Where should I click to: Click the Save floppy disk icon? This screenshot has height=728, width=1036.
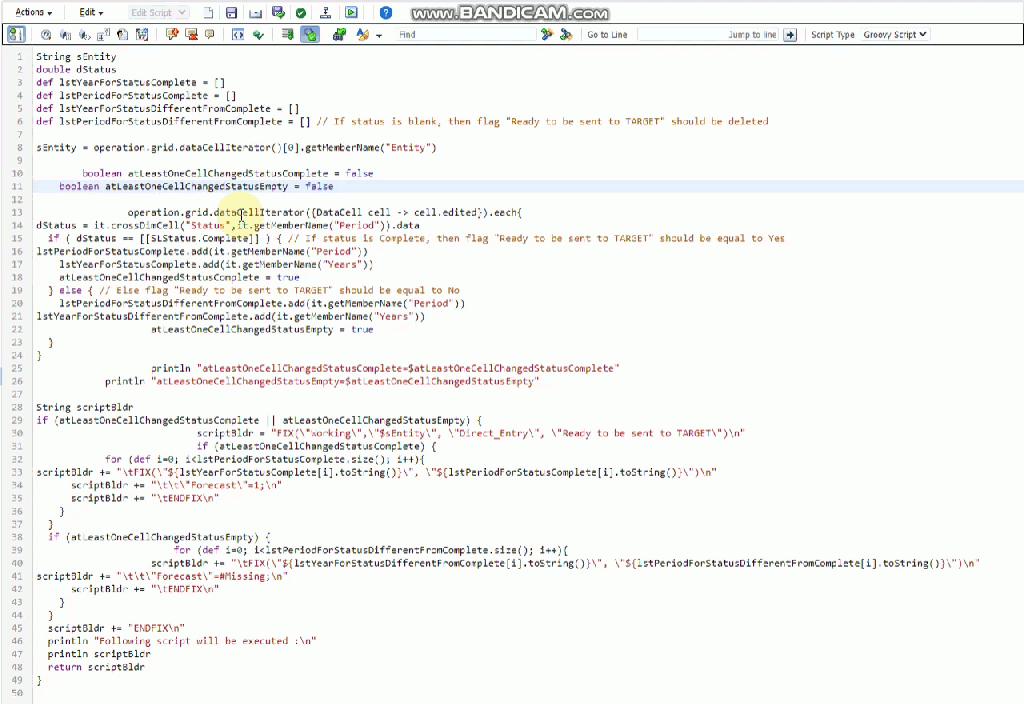point(231,13)
